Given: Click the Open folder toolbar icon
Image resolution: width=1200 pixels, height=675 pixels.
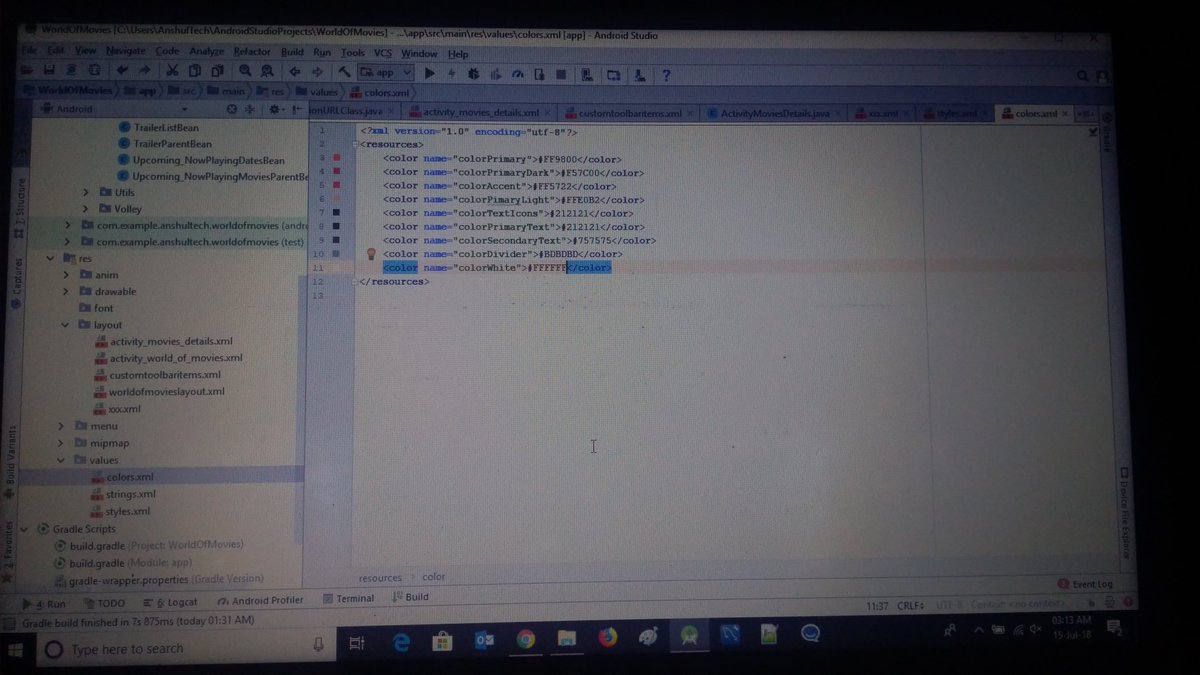Looking at the screenshot, I should pyautogui.click(x=28, y=71).
